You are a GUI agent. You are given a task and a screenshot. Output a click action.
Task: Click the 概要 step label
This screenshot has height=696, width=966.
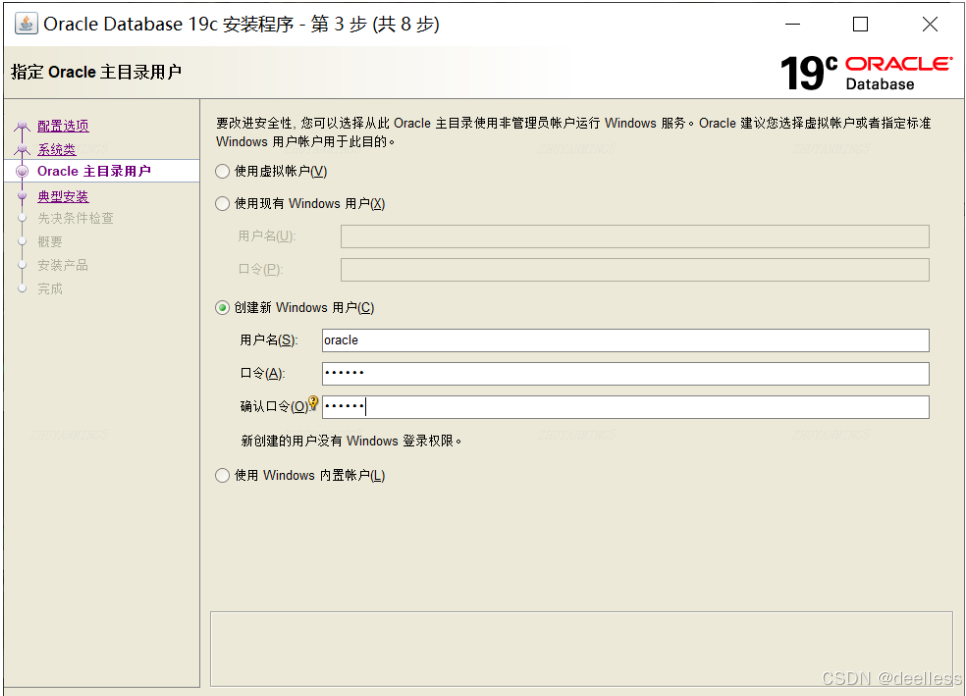coord(50,241)
